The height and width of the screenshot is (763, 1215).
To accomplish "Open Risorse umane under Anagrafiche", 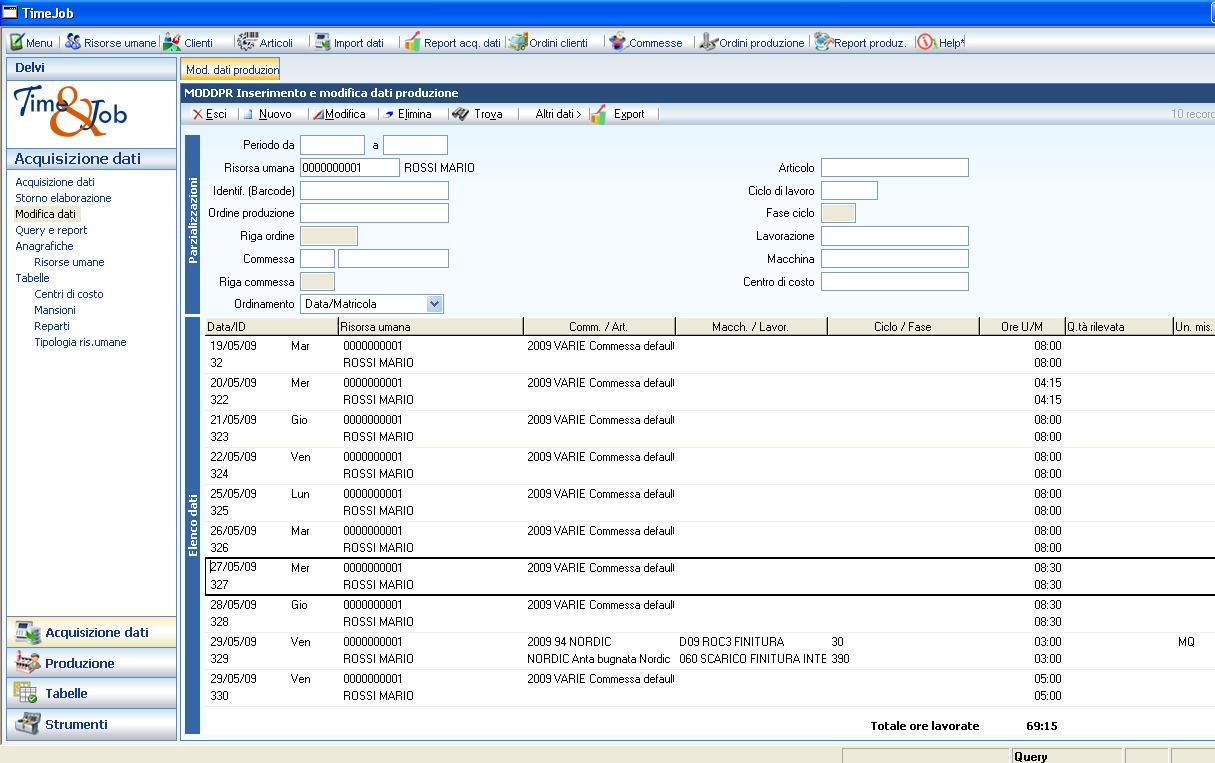I will click(69, 262).
